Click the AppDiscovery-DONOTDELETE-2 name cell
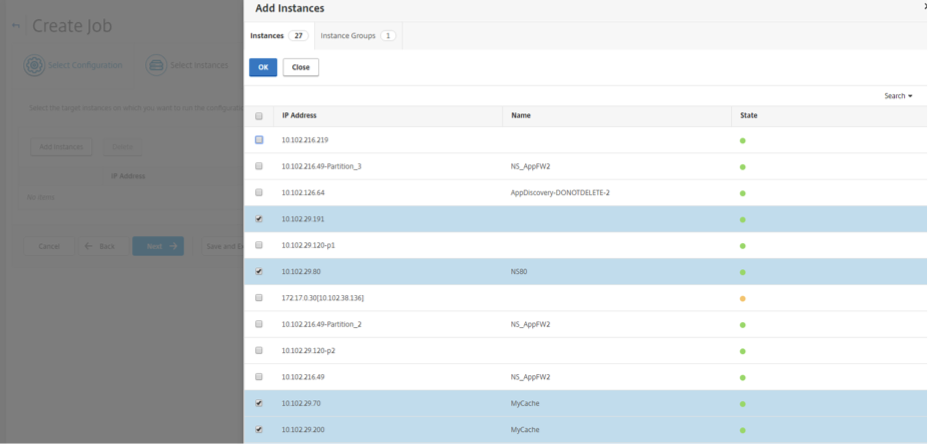 click(x=560, y=192)
